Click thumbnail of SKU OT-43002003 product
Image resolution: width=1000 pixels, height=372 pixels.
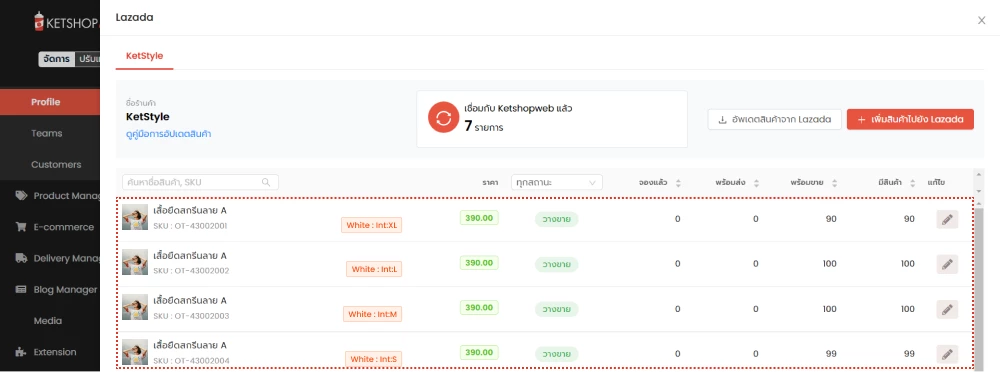(x=135, y=307)
